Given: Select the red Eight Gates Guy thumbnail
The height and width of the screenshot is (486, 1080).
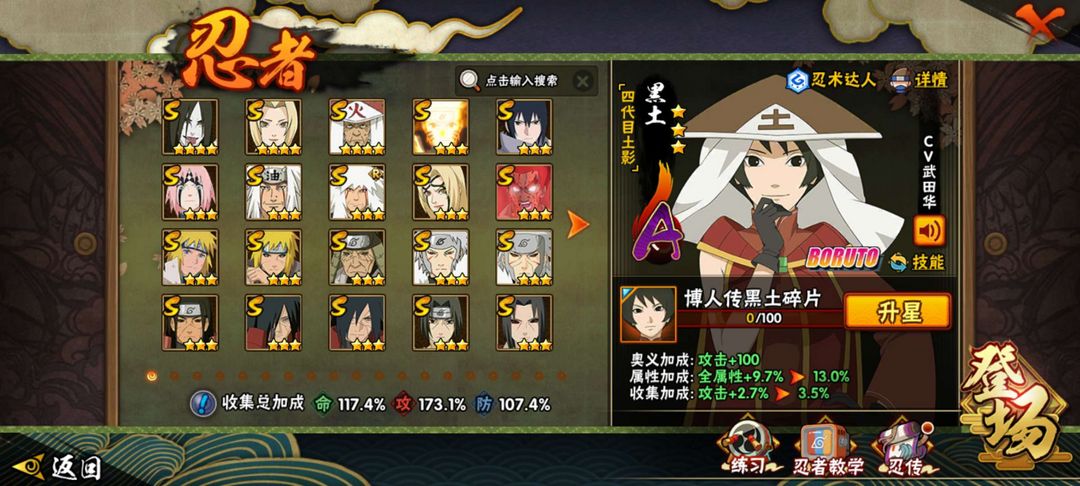Looking at the screenshot, I should click(x=524, y=192).
